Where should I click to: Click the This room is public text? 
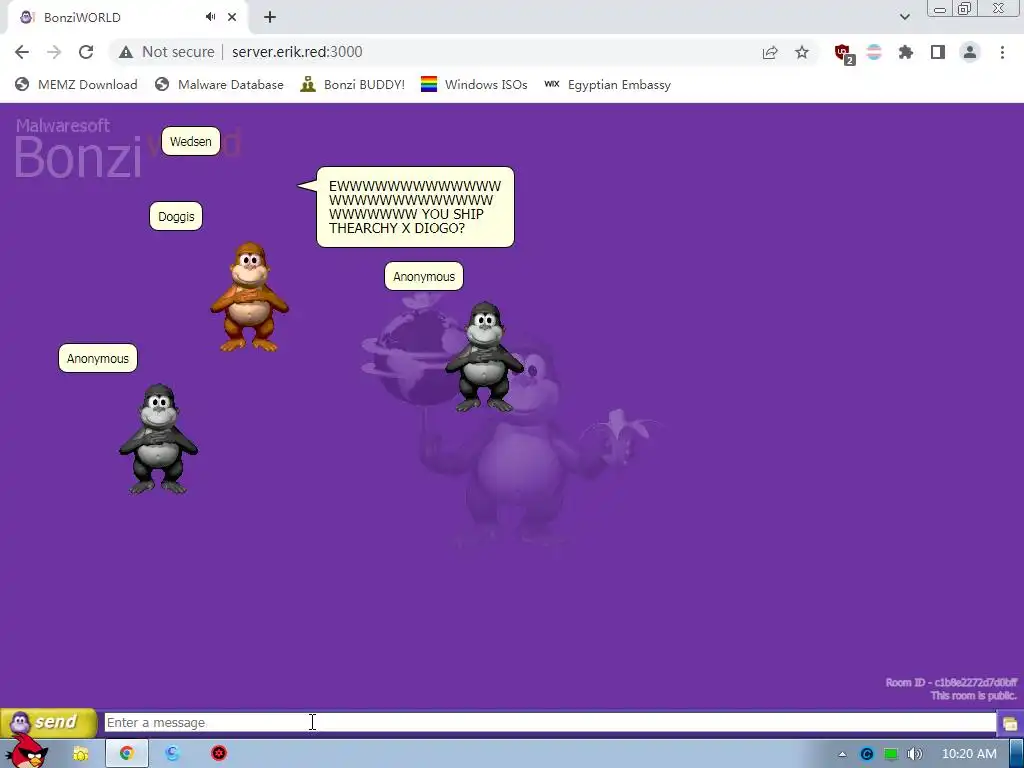coord(973,696)
